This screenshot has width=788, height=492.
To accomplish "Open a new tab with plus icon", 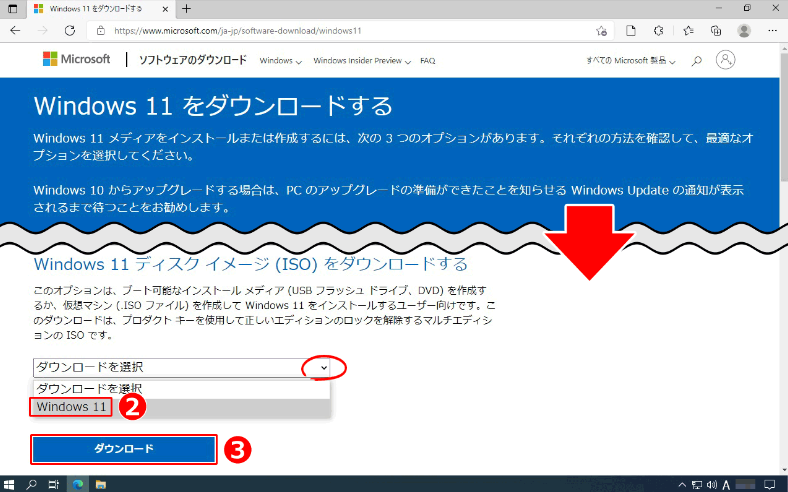I will point(186,9).
